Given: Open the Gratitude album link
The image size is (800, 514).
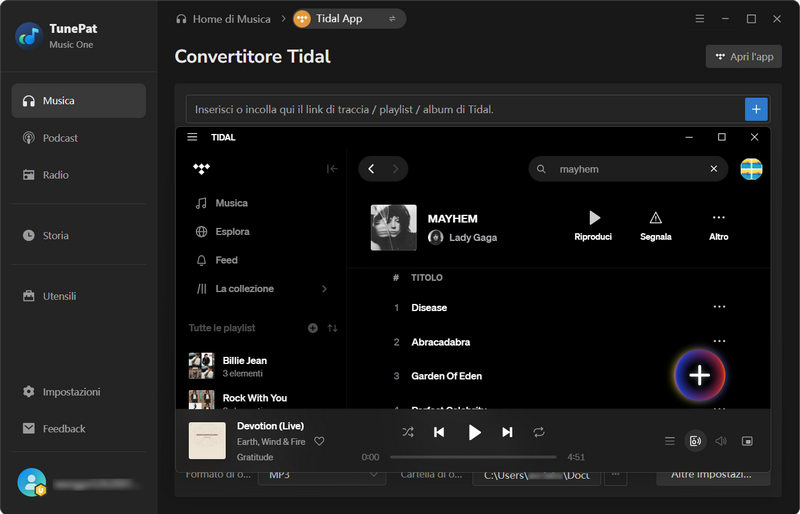Looking at the screenshot, I should pyautogui.click(x=255, y=457).
